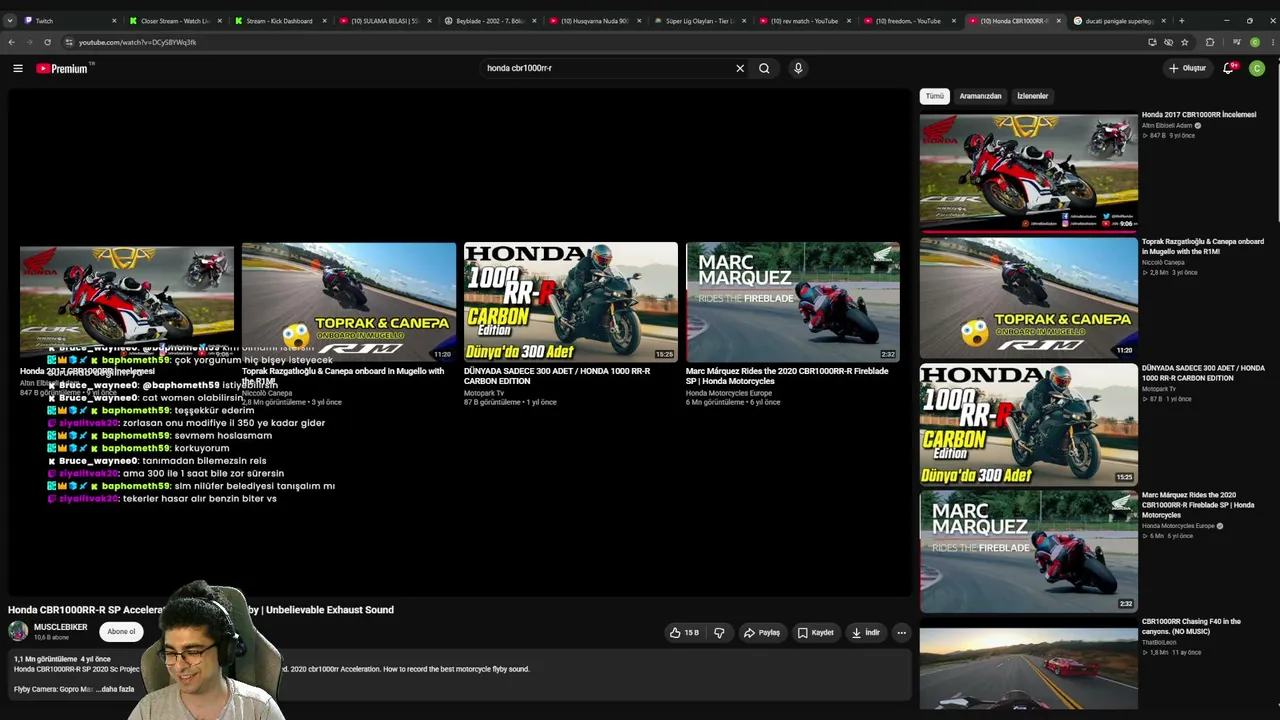Open 'CBR1000RR Chasing F40 in the canyons' title
Image resolution: width=1280 pixels, height=720 pixels.
(x=1191, y=626)
